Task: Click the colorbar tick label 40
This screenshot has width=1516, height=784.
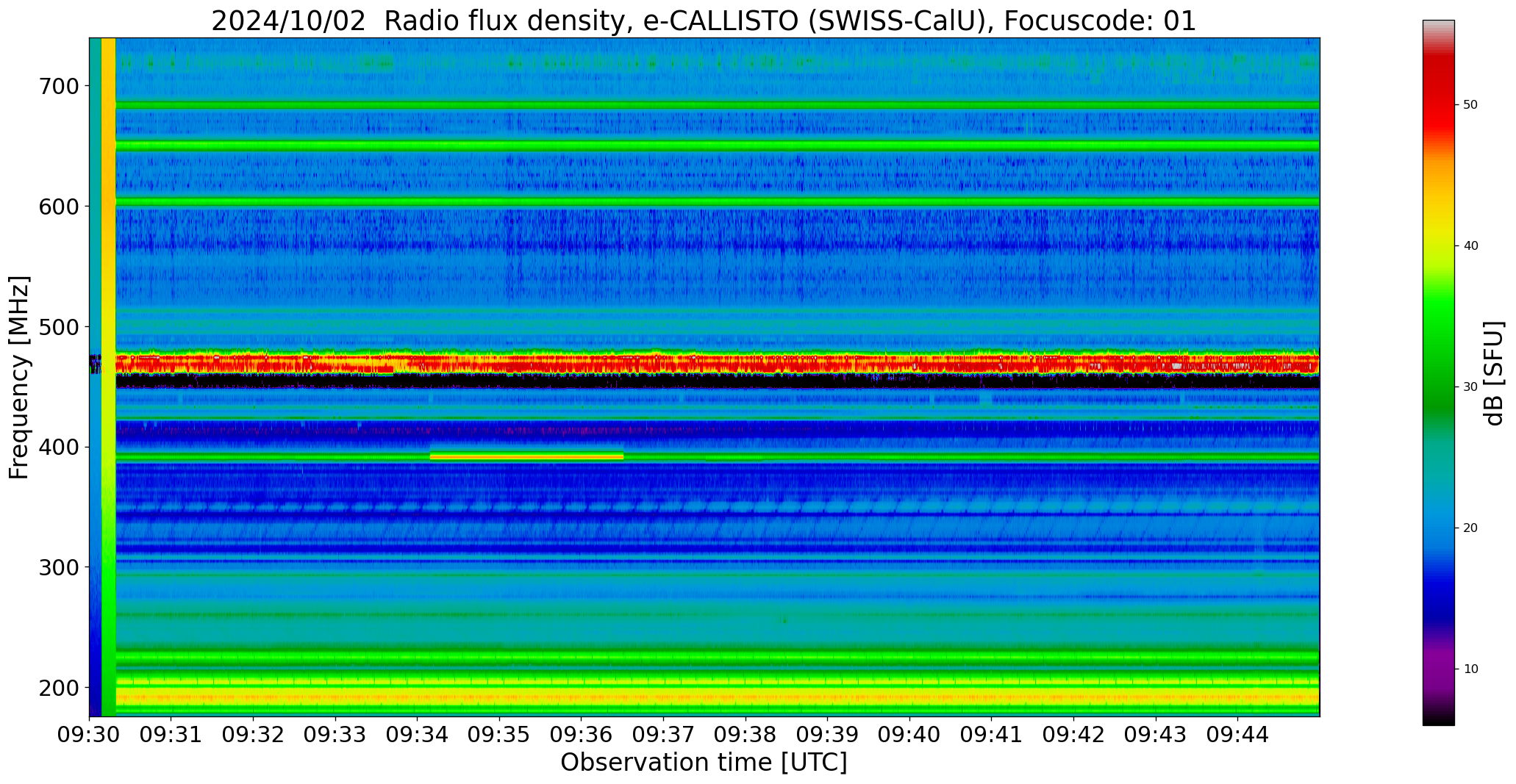Action: (1470, 246)
